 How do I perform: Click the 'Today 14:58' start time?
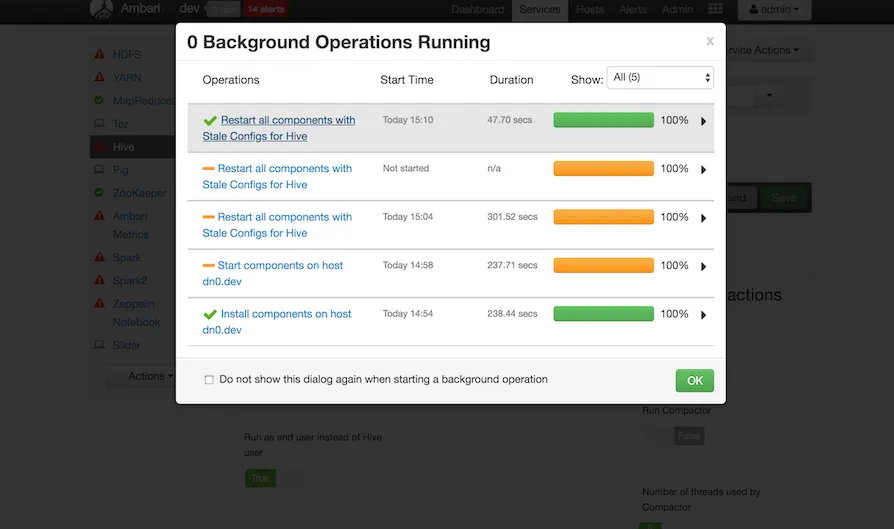[x=408, y=265]
